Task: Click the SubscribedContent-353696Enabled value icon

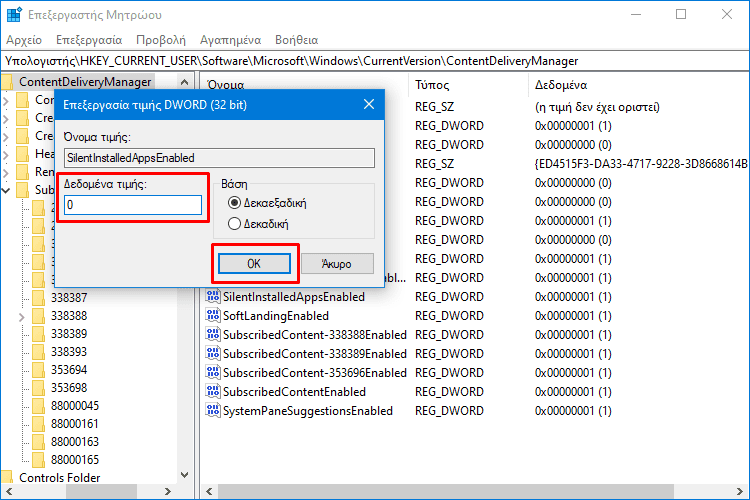Action: pos(213,372)
